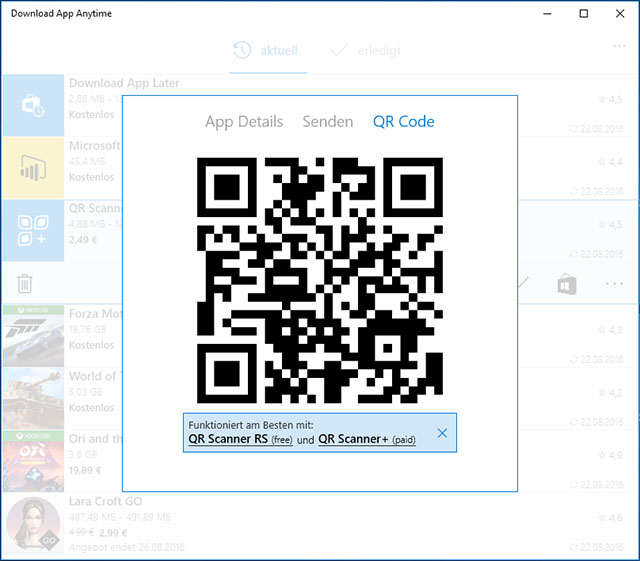Click the Download App Later app tile
Screen dimensions: 640x561
(33, 105)
